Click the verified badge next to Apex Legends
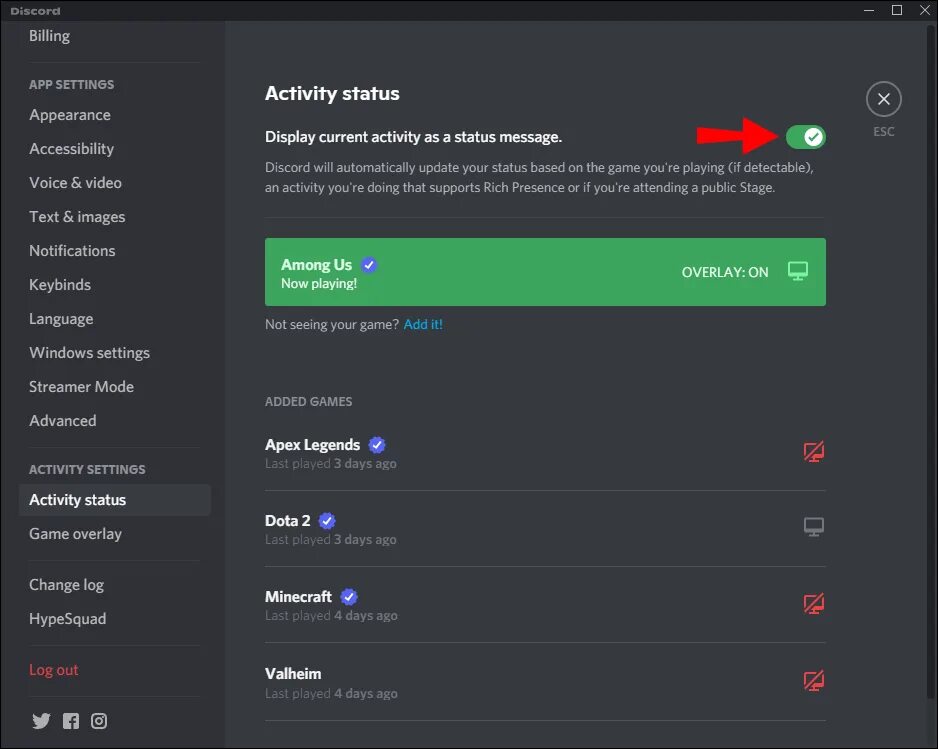The image size is (938, 749). pos(377,445)
